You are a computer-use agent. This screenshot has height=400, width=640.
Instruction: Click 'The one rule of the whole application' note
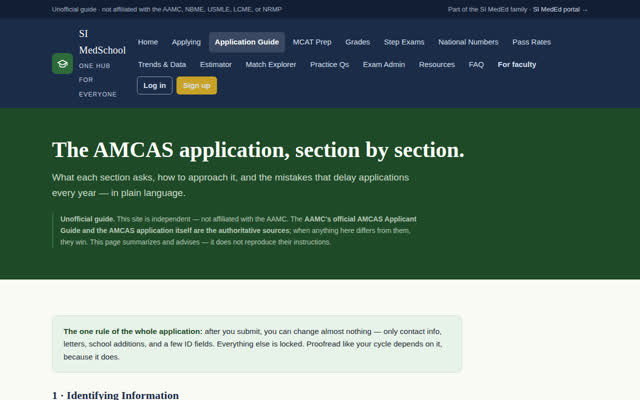click(257, 344)
